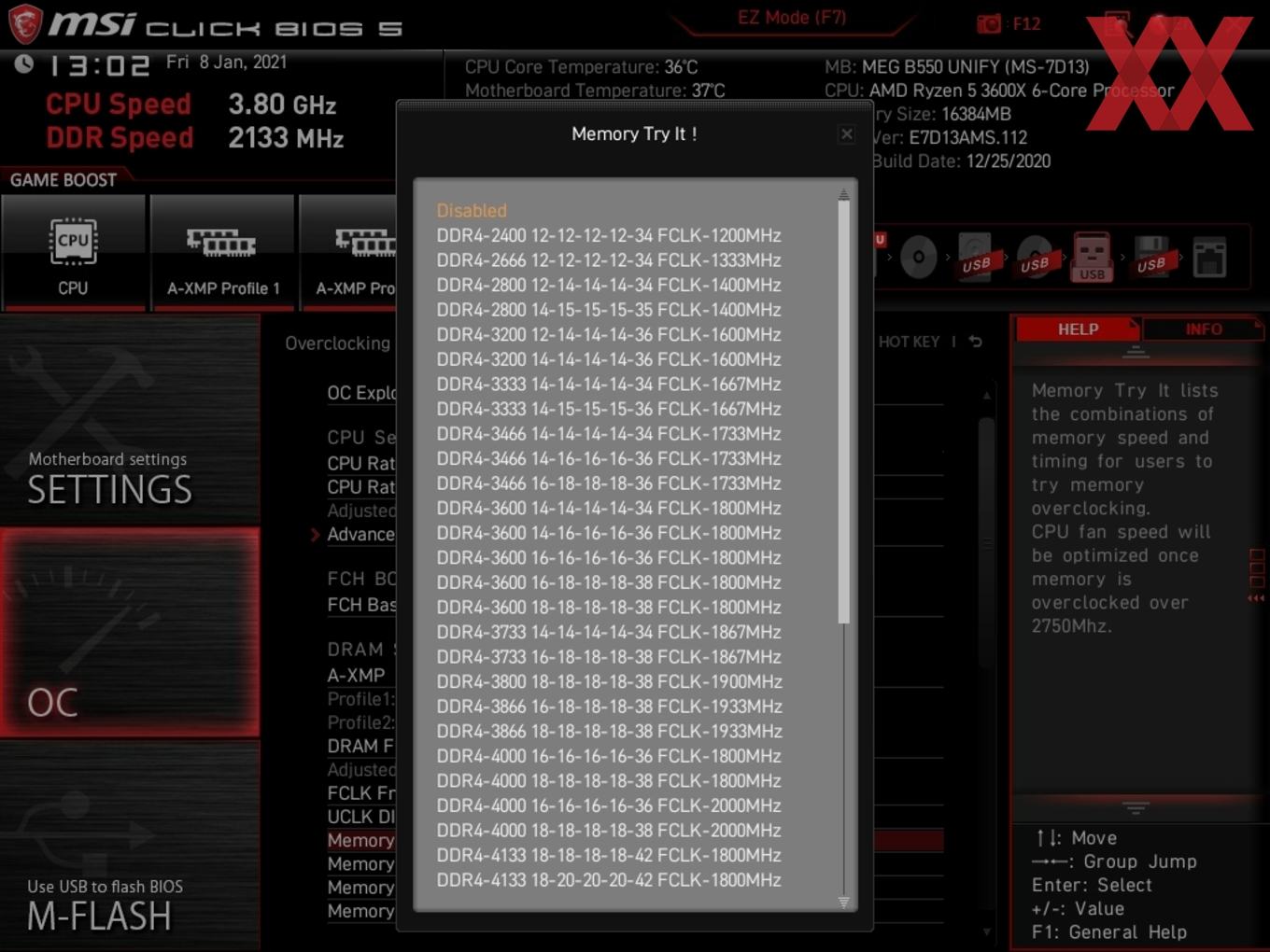Open the M-FLASH BIOS flashing section
Image resolution: width=1270 pixels, height=952 pixels.
pos(130,846)
